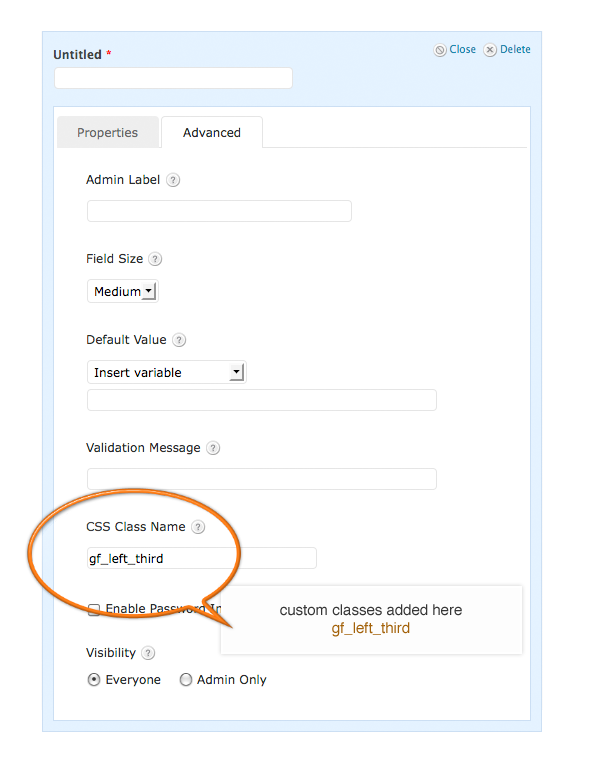590x767 pixels.
Task: Click the Close circle icon
Action: point(440,50)
